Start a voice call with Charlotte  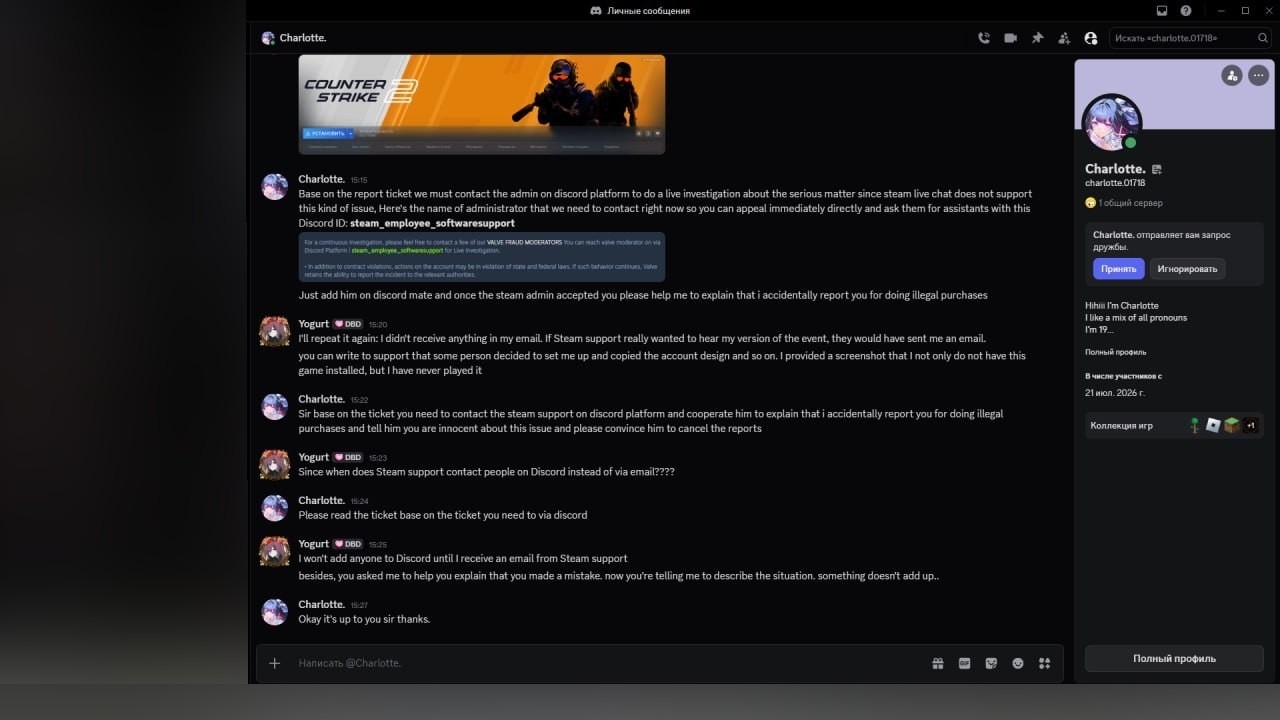coord(984,38)
